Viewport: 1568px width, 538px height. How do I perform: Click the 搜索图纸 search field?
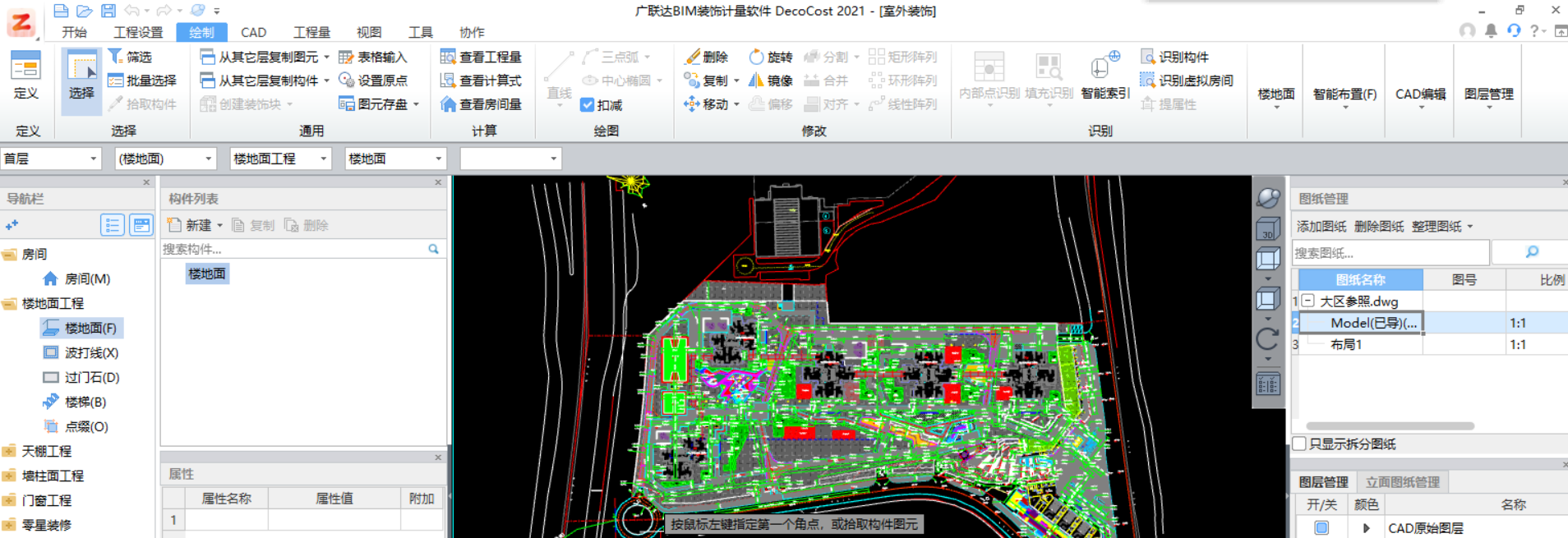coord(1390,252)
